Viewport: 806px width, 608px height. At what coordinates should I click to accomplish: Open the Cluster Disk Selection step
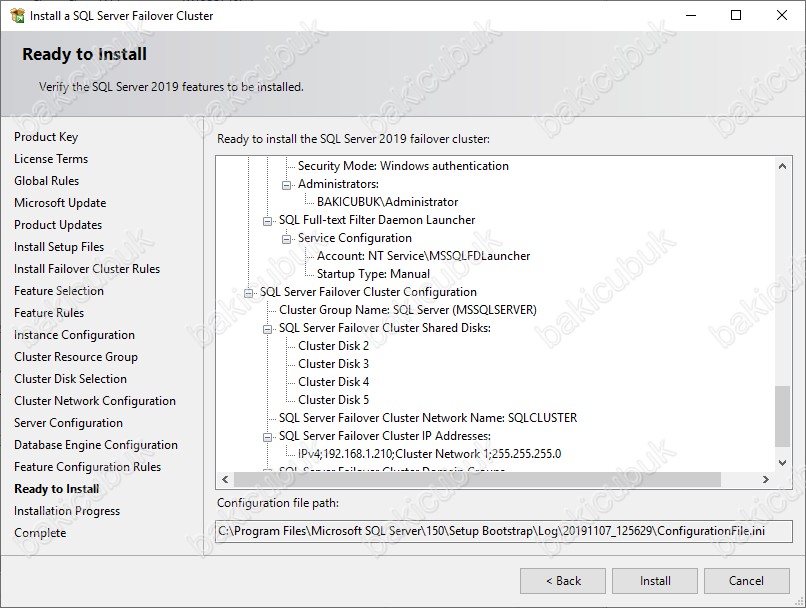tap(70, 379)
